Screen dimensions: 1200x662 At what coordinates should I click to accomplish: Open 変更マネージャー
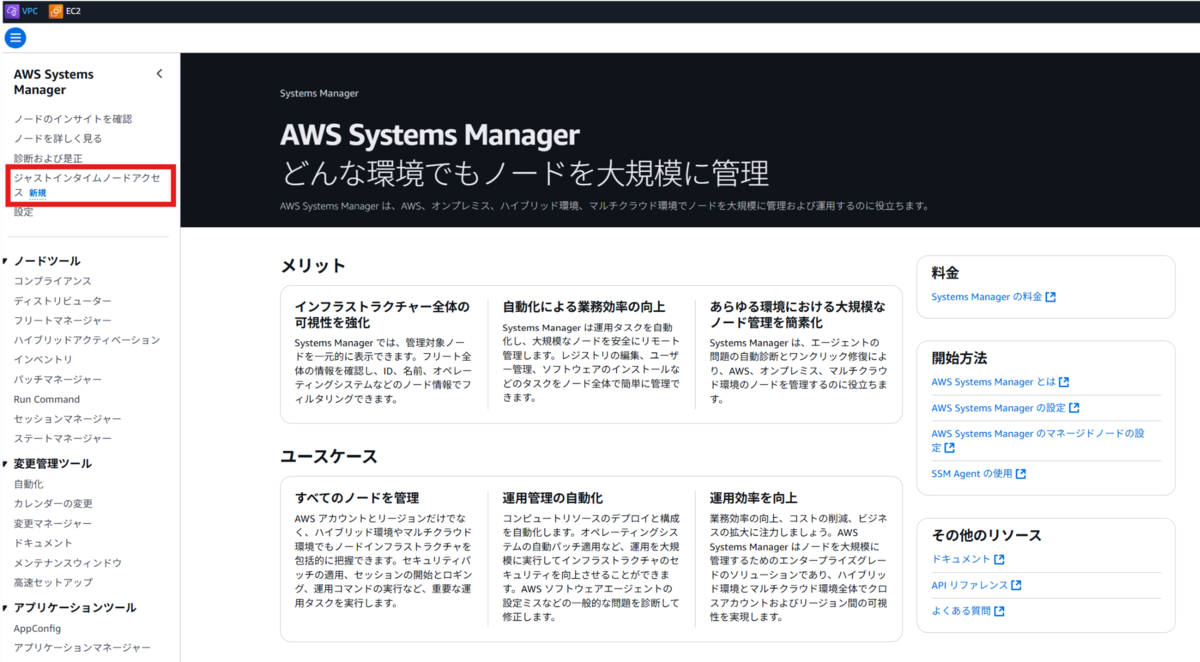[x=53, y=524]
